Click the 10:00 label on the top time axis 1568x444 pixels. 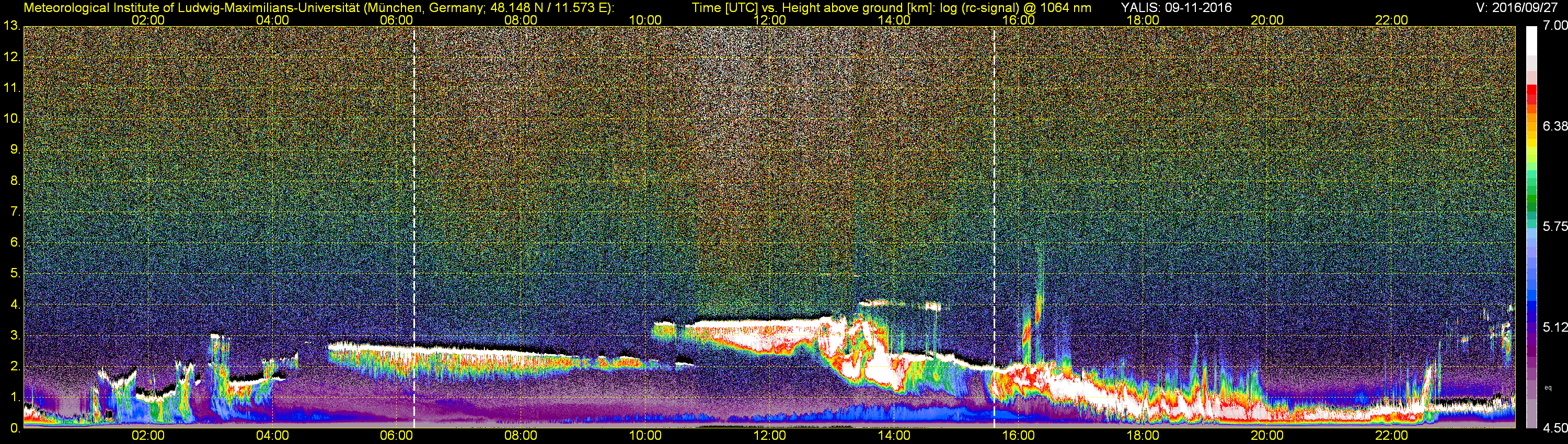tap(645, 20)
